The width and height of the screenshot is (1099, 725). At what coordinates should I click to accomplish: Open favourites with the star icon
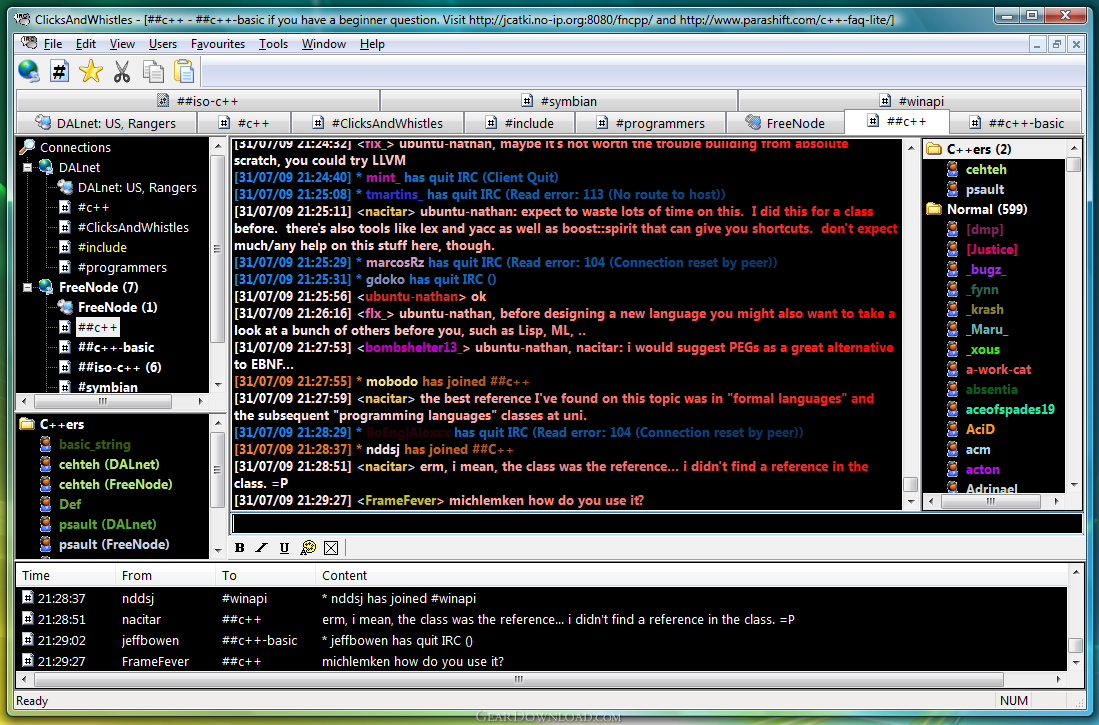click(90, 72)
